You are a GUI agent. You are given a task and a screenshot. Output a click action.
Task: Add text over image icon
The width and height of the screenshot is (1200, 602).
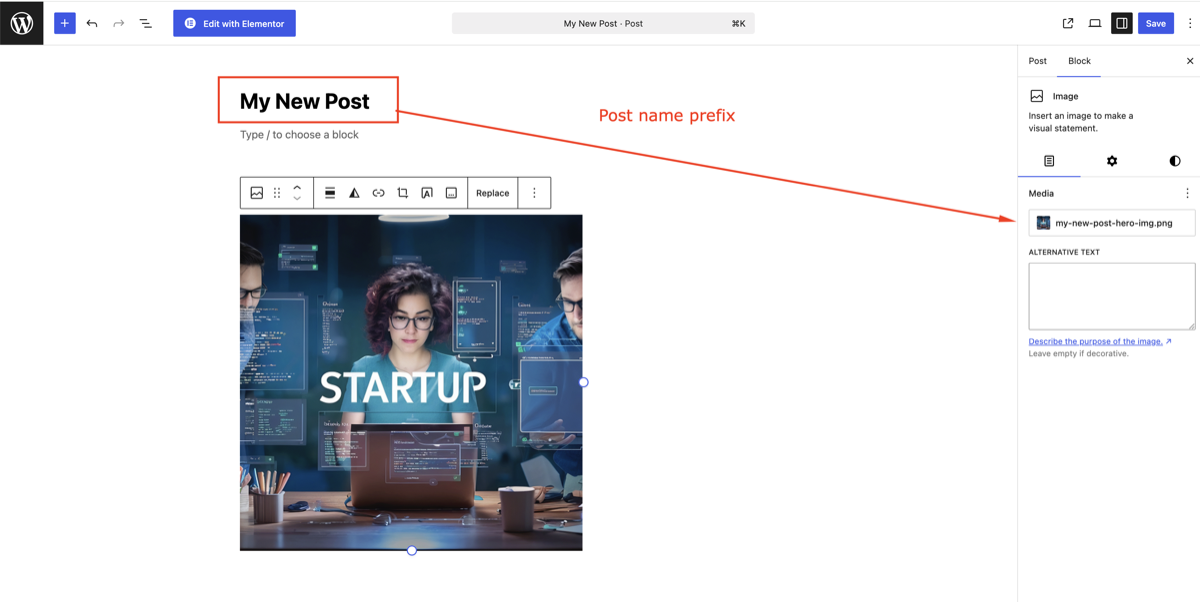click(427, 193)
